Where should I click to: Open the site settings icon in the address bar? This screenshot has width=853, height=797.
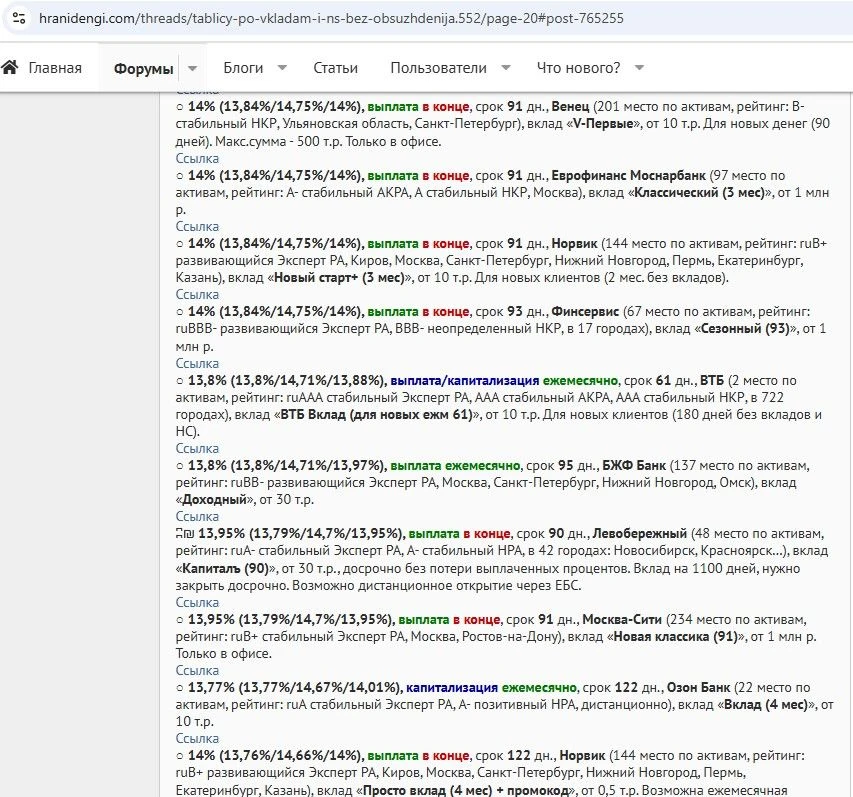click(x=19, y=18)
